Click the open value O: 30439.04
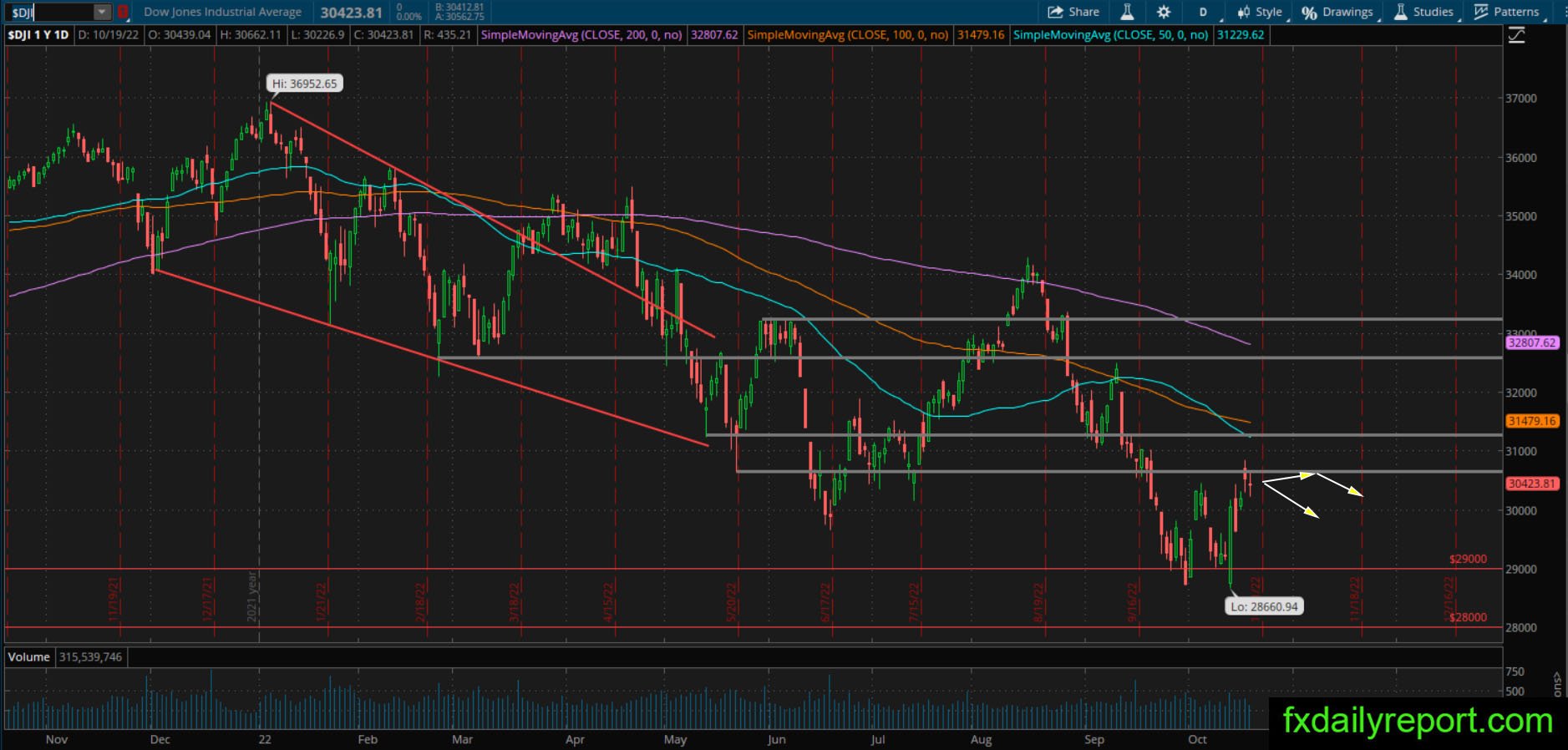 [x=179, y=35]
